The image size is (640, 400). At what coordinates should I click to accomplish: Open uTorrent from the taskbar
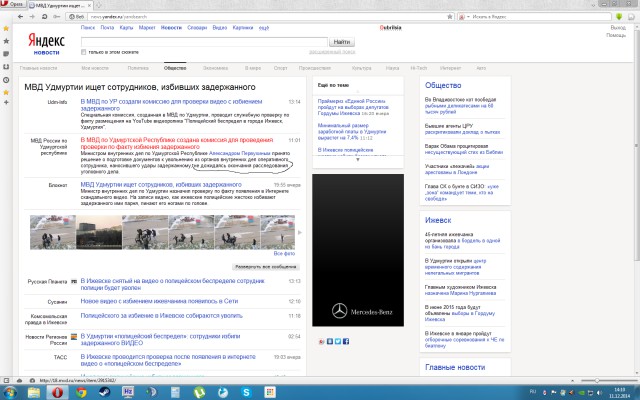(x=199, y=393)
